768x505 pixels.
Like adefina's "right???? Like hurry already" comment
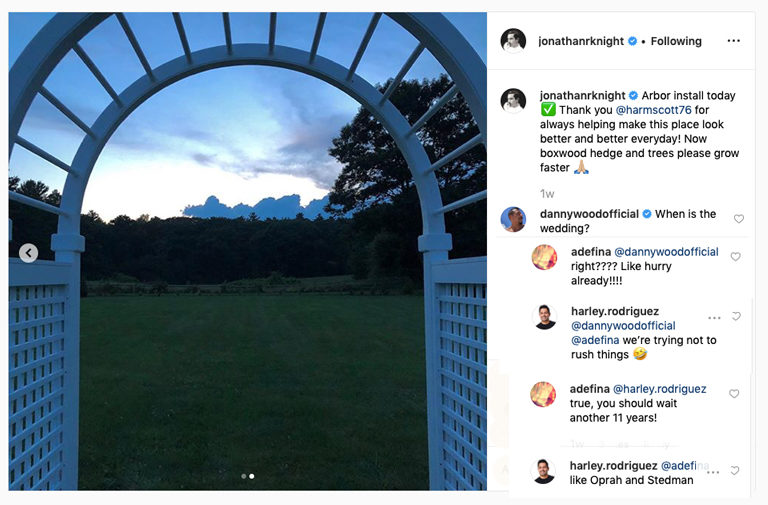point(735,257)
